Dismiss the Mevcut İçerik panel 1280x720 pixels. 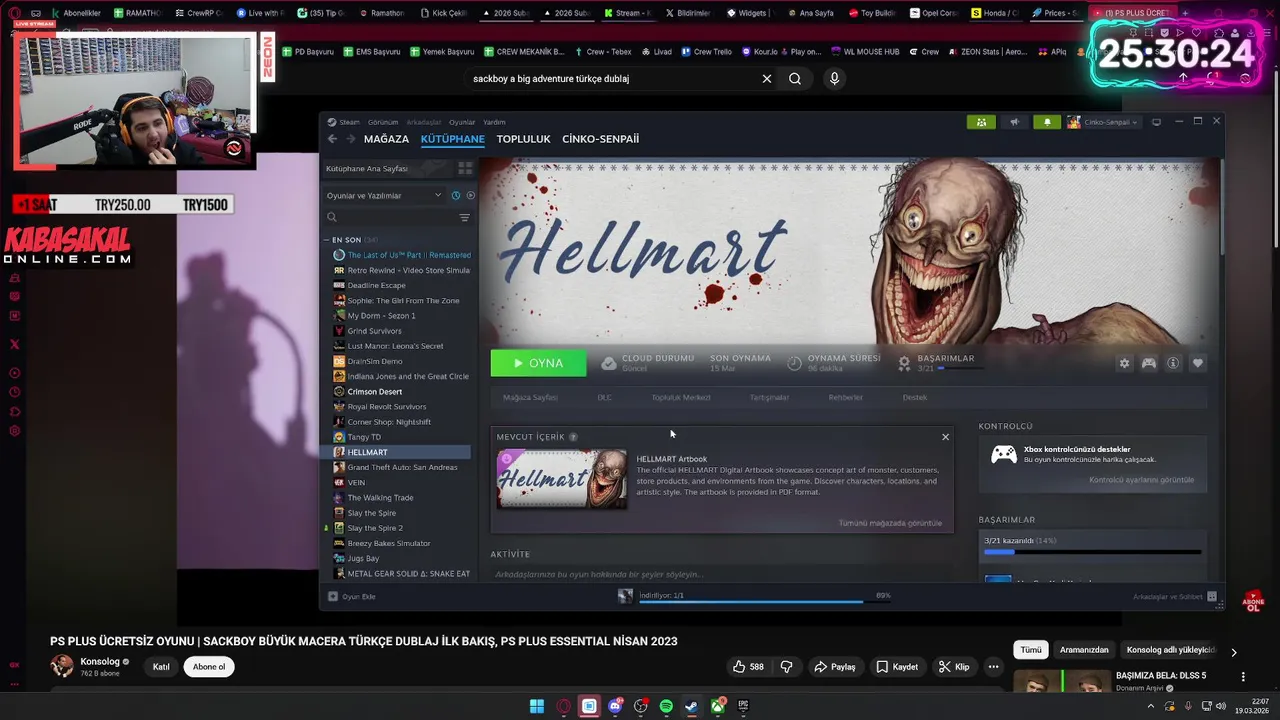click(945, 437)
